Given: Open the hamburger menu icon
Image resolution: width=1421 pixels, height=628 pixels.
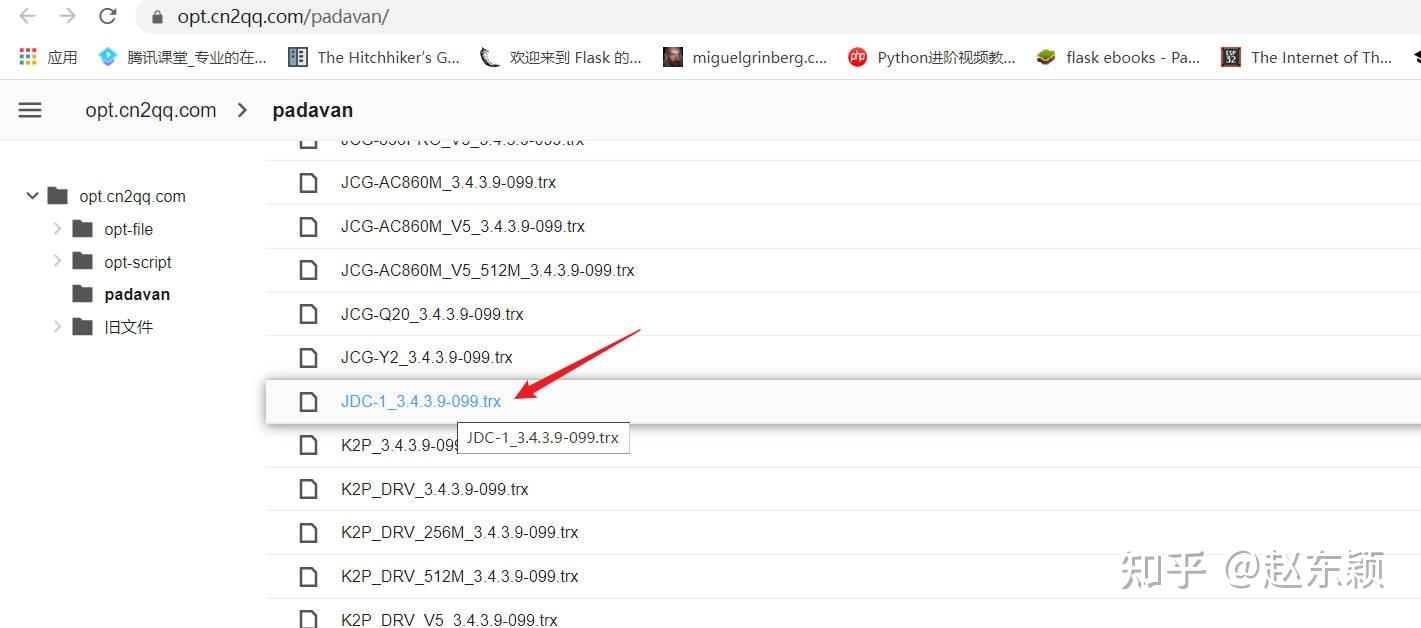Looking at the screenshot, I should click(x=30, y=110).
